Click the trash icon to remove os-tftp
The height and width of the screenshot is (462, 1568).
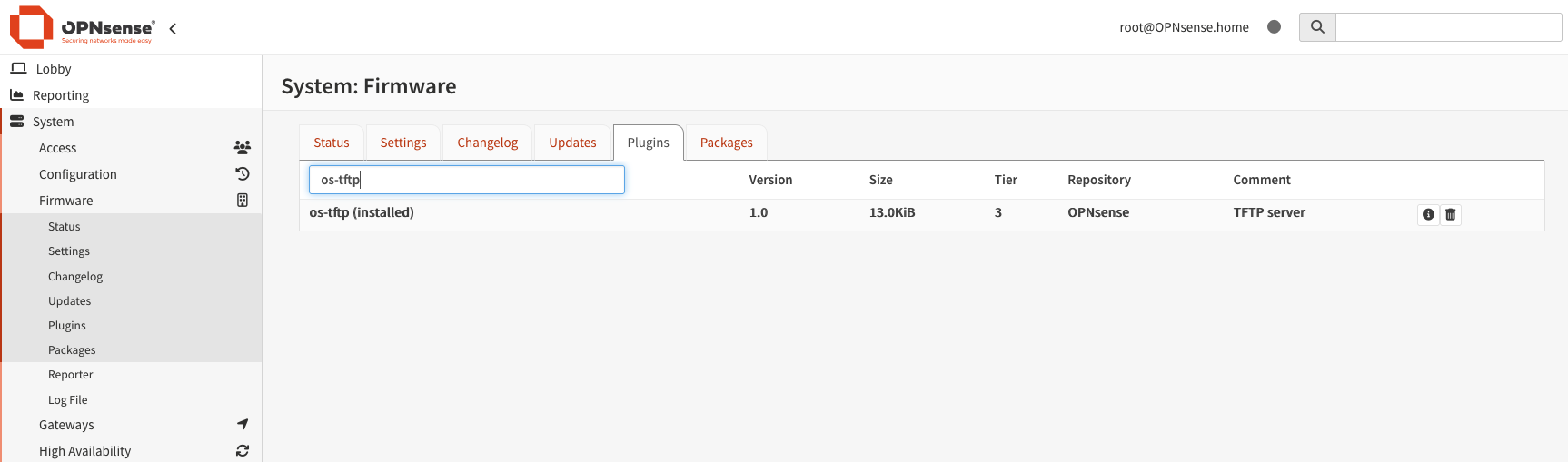1451,214
